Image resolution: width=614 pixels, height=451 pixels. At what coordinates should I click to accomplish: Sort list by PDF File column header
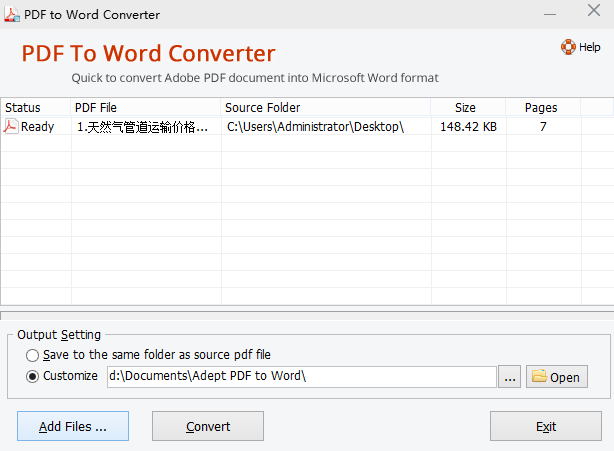click(145, 107)
